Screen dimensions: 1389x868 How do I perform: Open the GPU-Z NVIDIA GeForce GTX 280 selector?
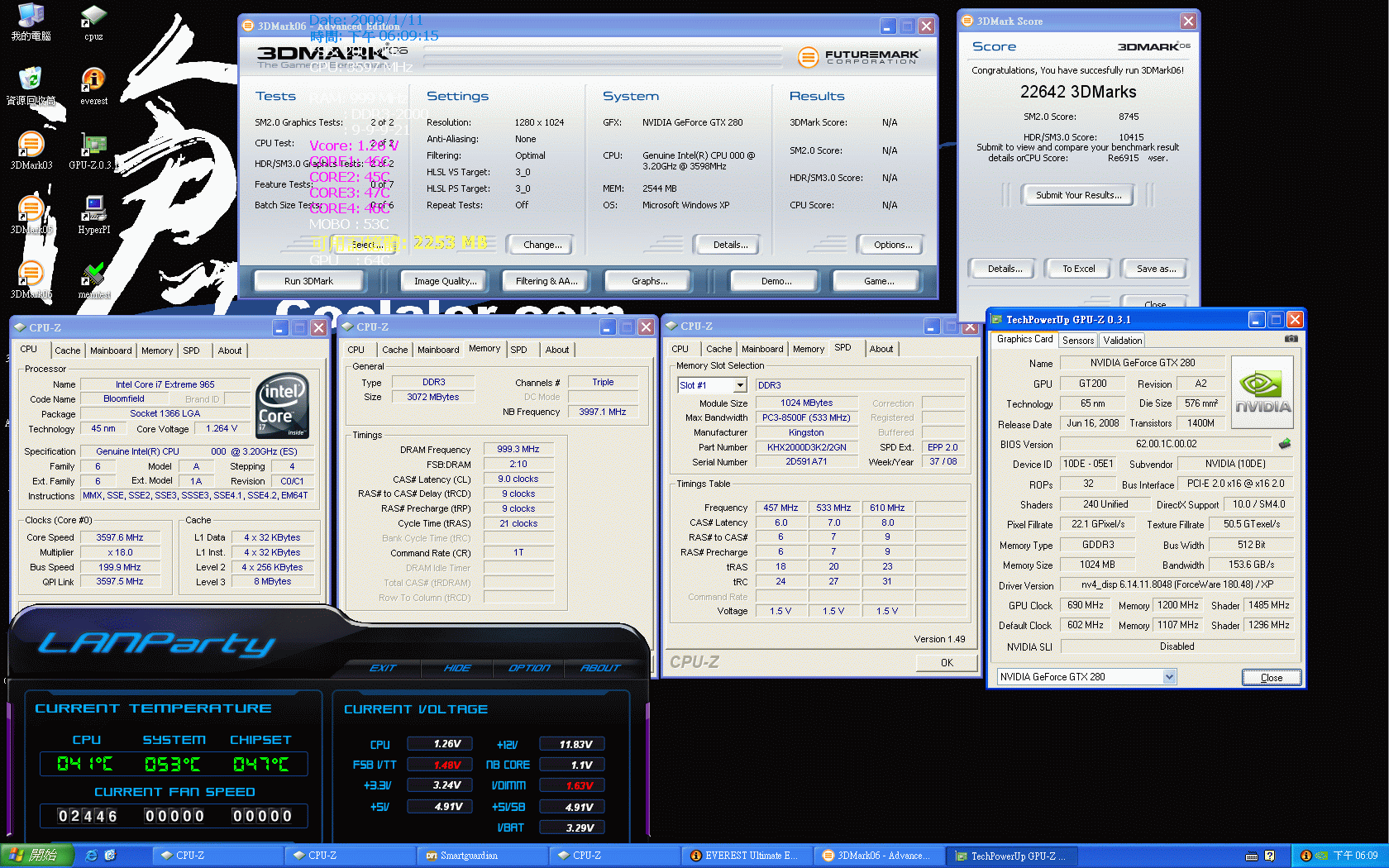(x=1086, y=676)
